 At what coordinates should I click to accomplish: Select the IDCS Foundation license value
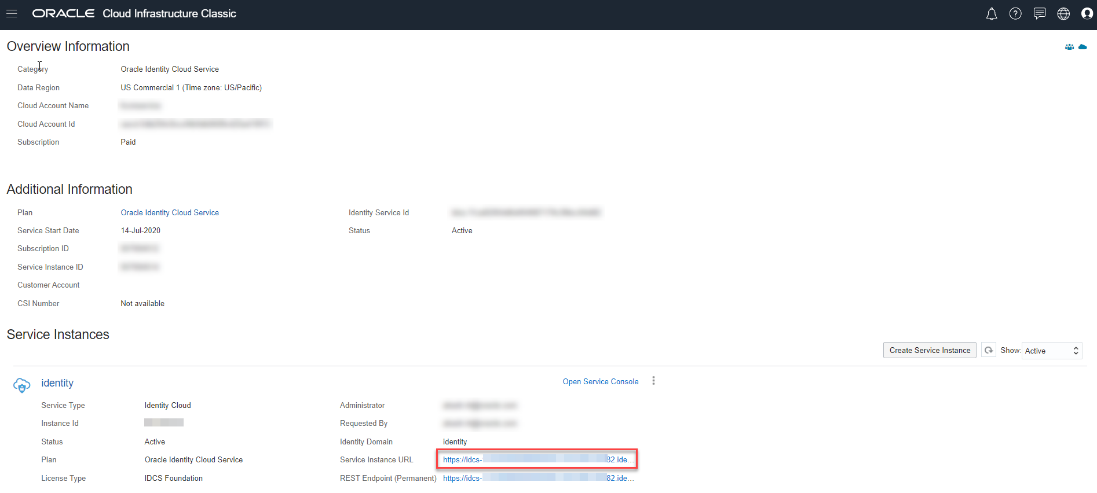[x=174, y=478]
